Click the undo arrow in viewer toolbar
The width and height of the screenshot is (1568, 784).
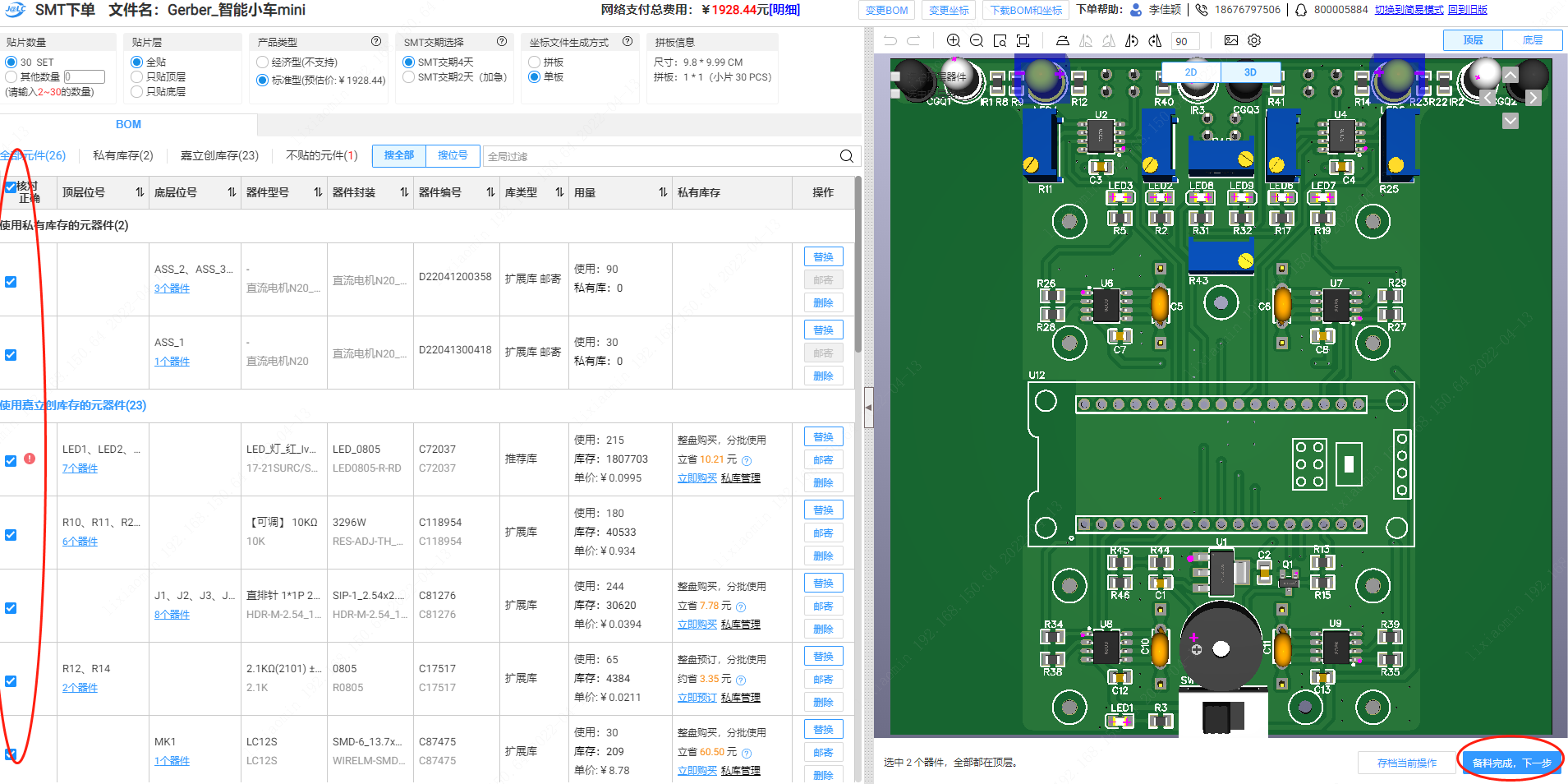(x=890, y=40)
